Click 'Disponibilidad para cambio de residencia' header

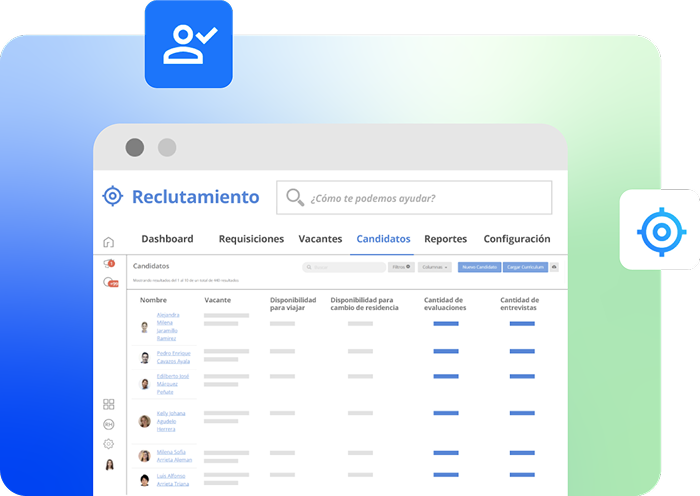click(364, 304)
